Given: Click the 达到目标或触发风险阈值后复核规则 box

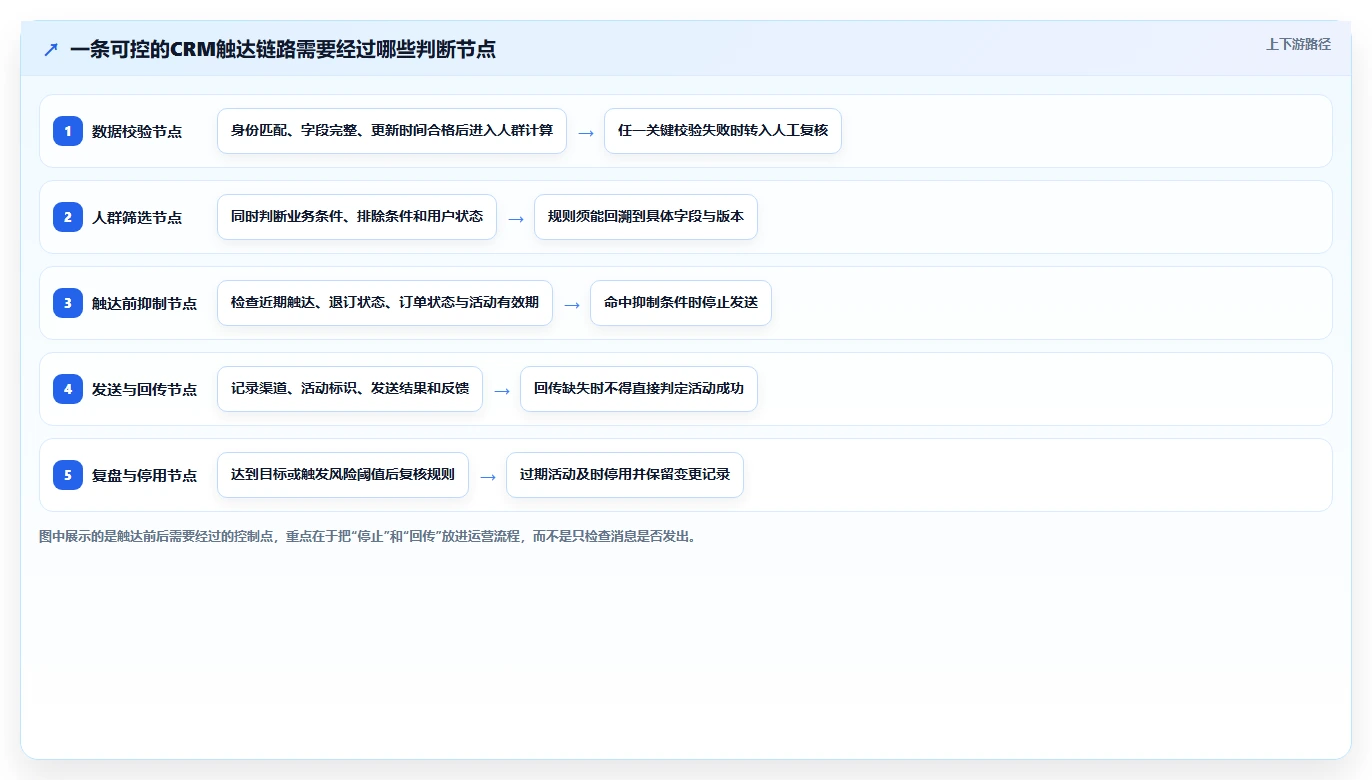Looking at the screenshot, I should (x=343, y=475).
